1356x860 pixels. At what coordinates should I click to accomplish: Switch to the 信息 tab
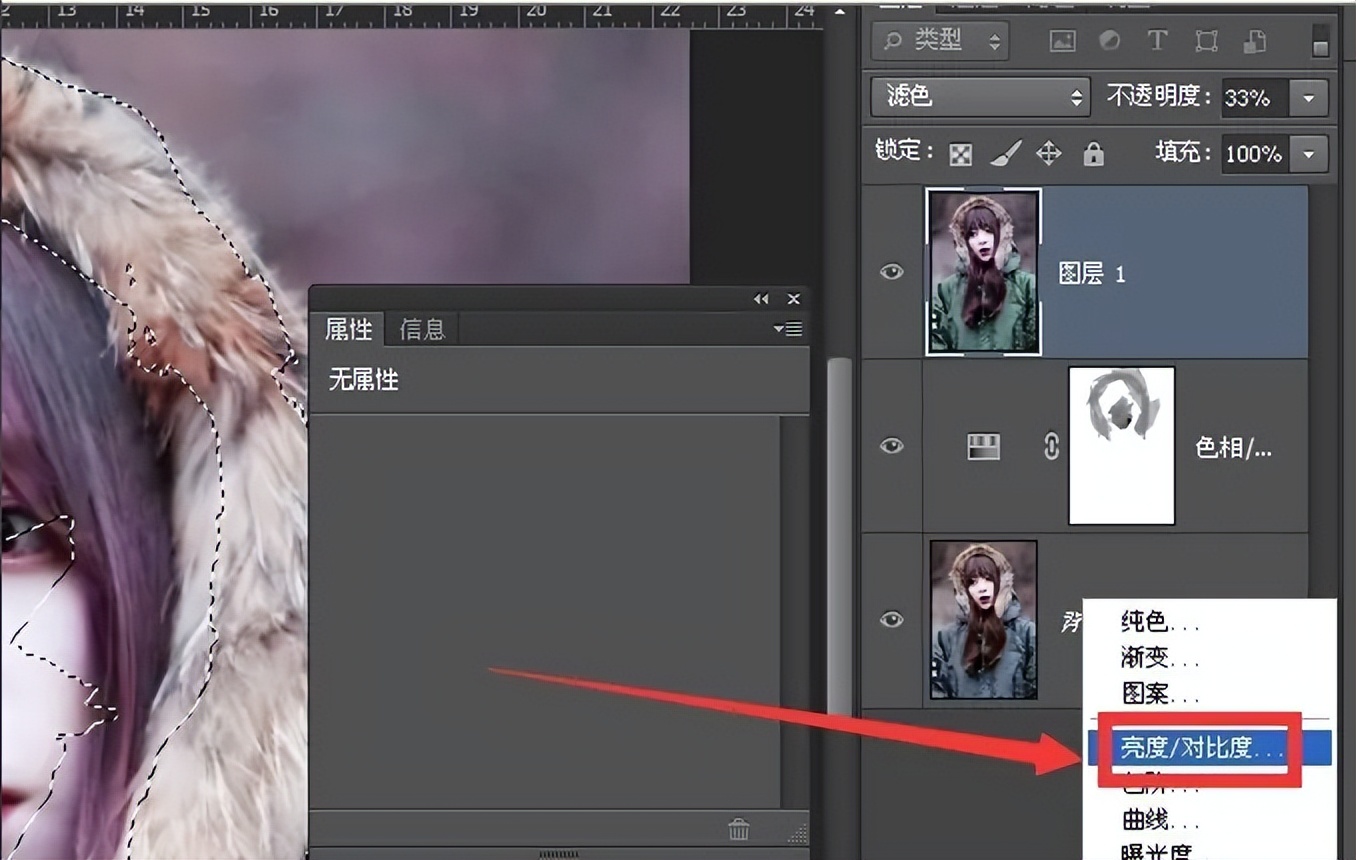(x=421, y=329)
